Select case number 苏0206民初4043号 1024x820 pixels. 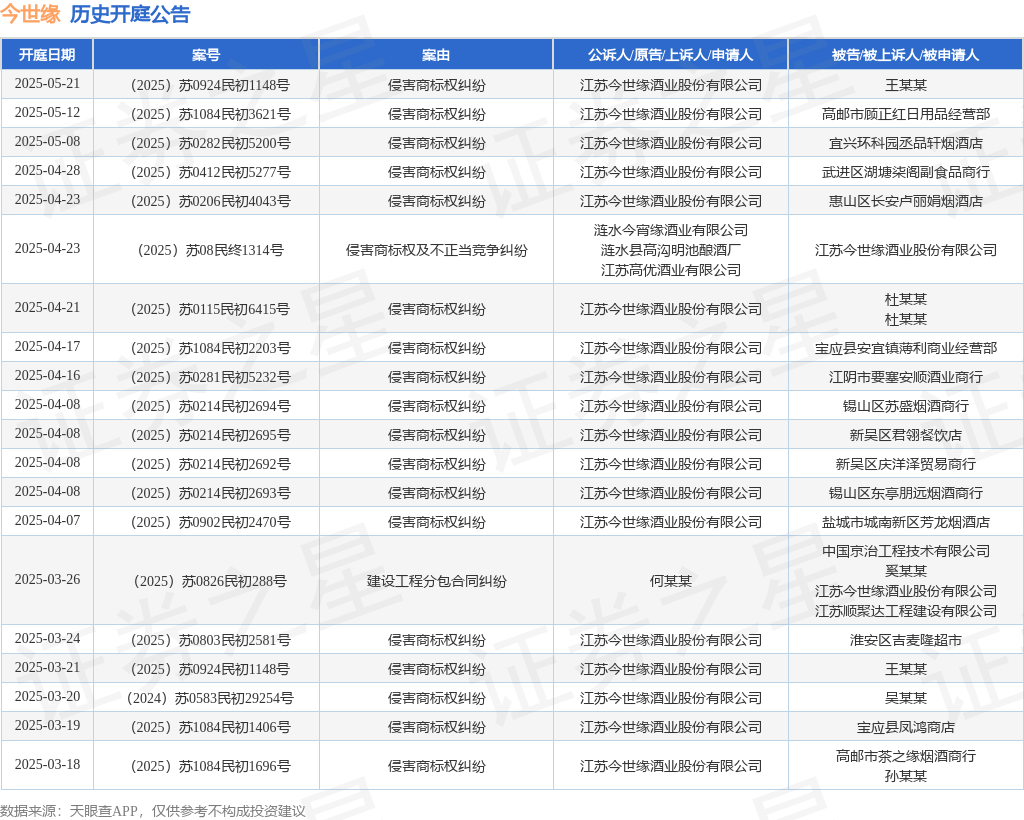tap(210, 201)
